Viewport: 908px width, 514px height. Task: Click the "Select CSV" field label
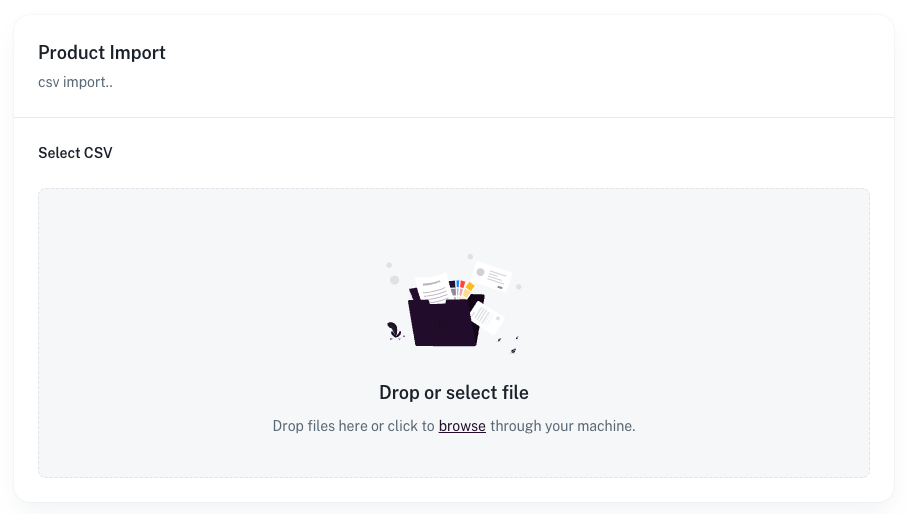click(x=75, y=153)
